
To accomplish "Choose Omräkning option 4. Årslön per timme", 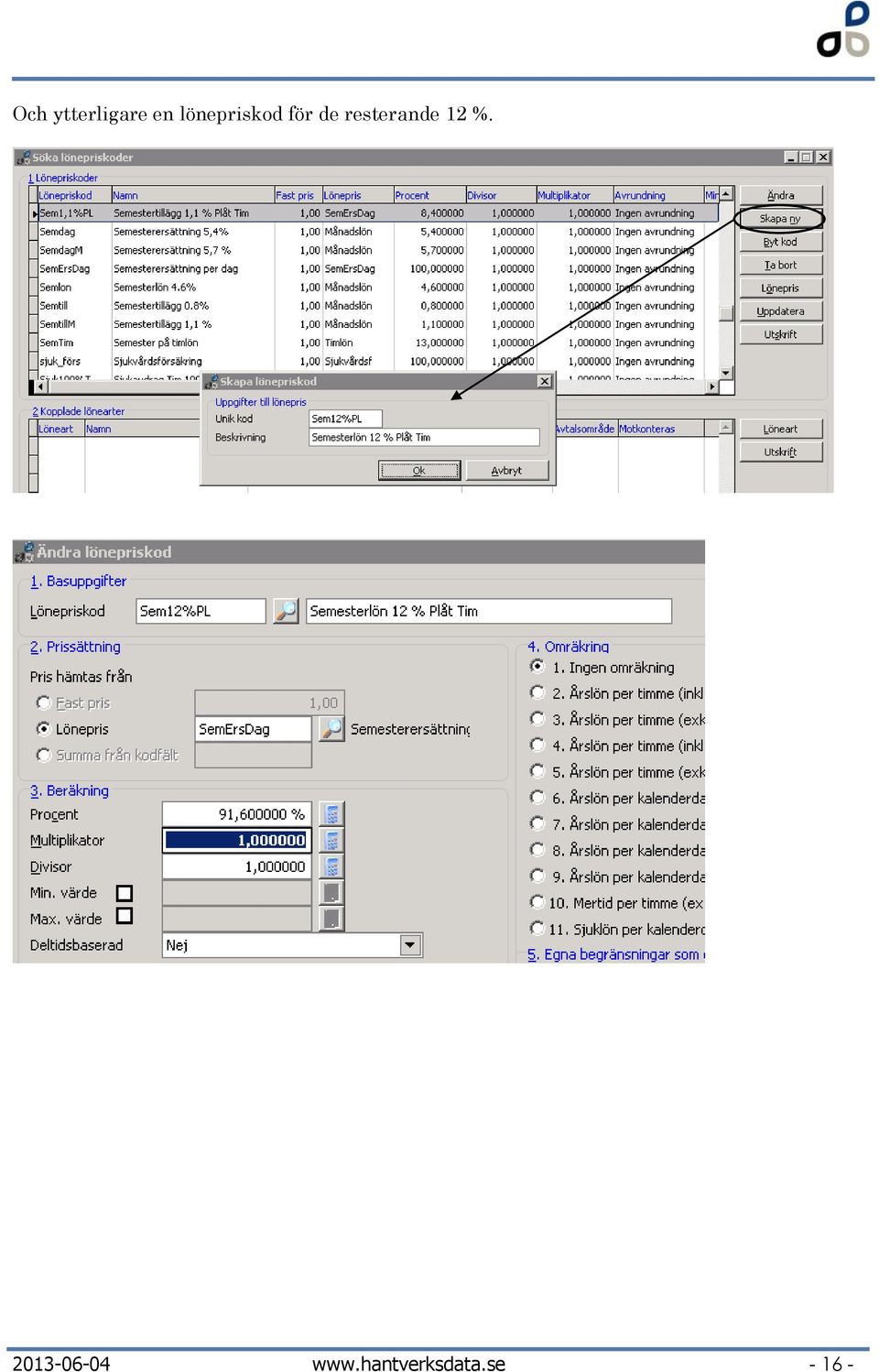I will coord(537,745).
